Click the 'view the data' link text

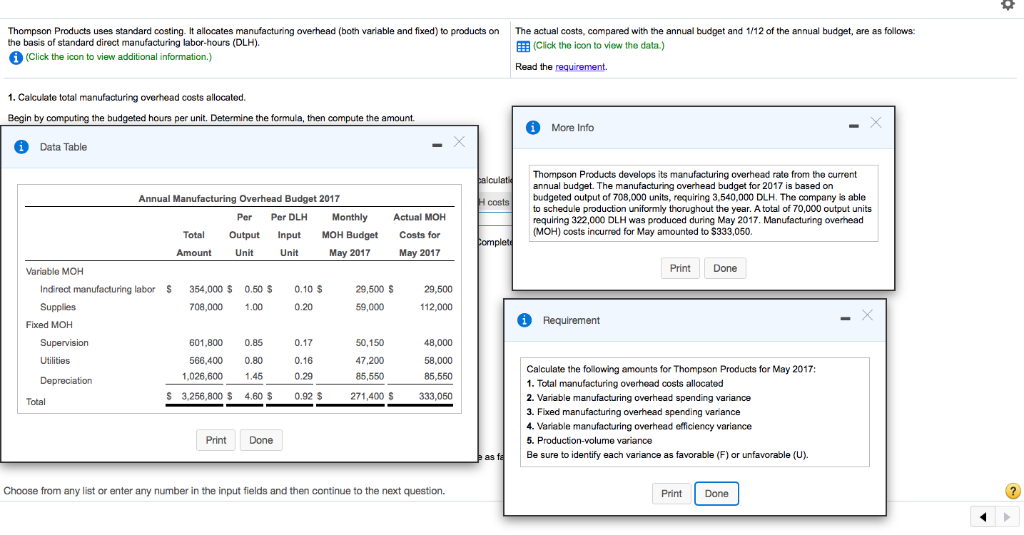point(599,45)
